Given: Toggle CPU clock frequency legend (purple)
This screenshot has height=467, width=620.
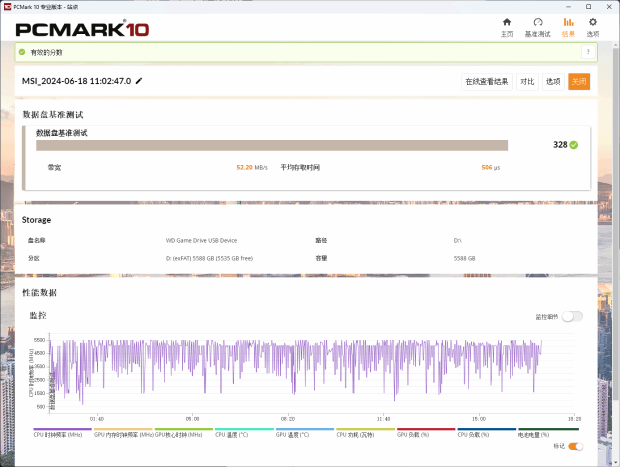Looking at the screenshot, I should (x=62, y=432).
